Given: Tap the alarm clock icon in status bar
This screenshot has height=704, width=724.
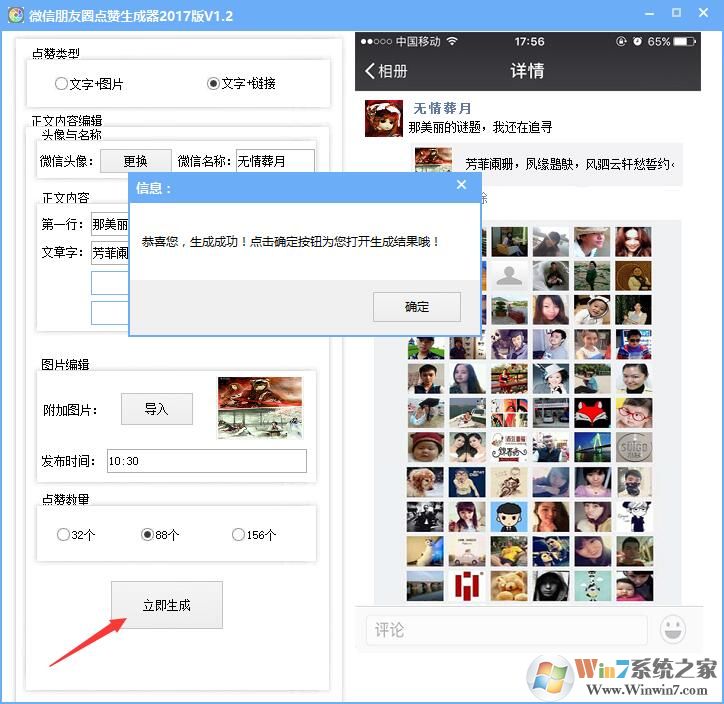Looking at the screenshot, I should 637,42.
